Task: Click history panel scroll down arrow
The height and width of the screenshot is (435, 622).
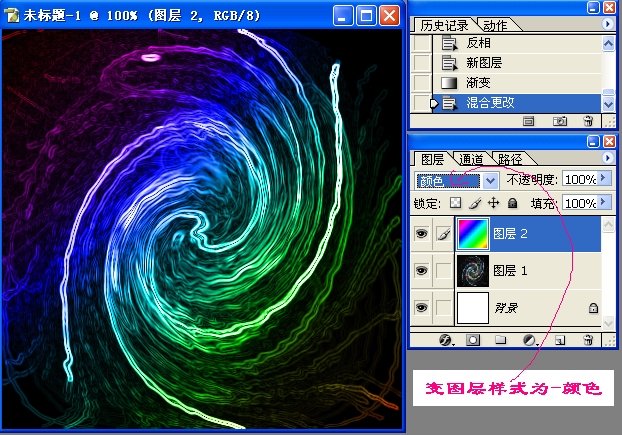Action: click(x=608, y=104)
